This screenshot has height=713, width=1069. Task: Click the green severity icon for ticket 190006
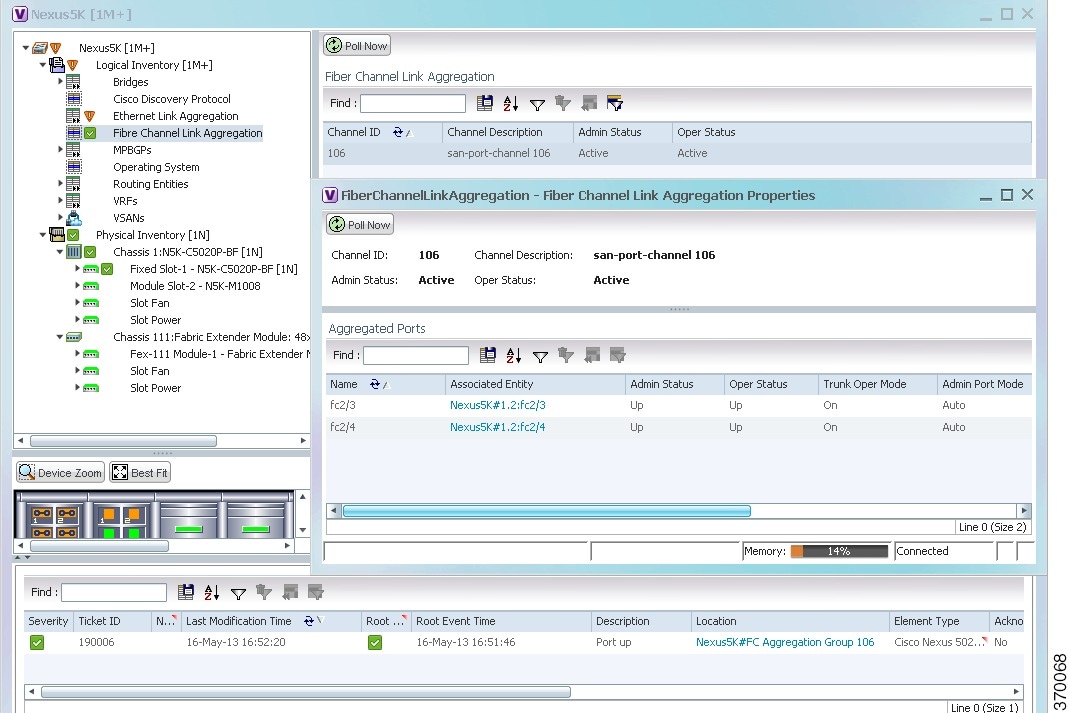tap(37, 642)
